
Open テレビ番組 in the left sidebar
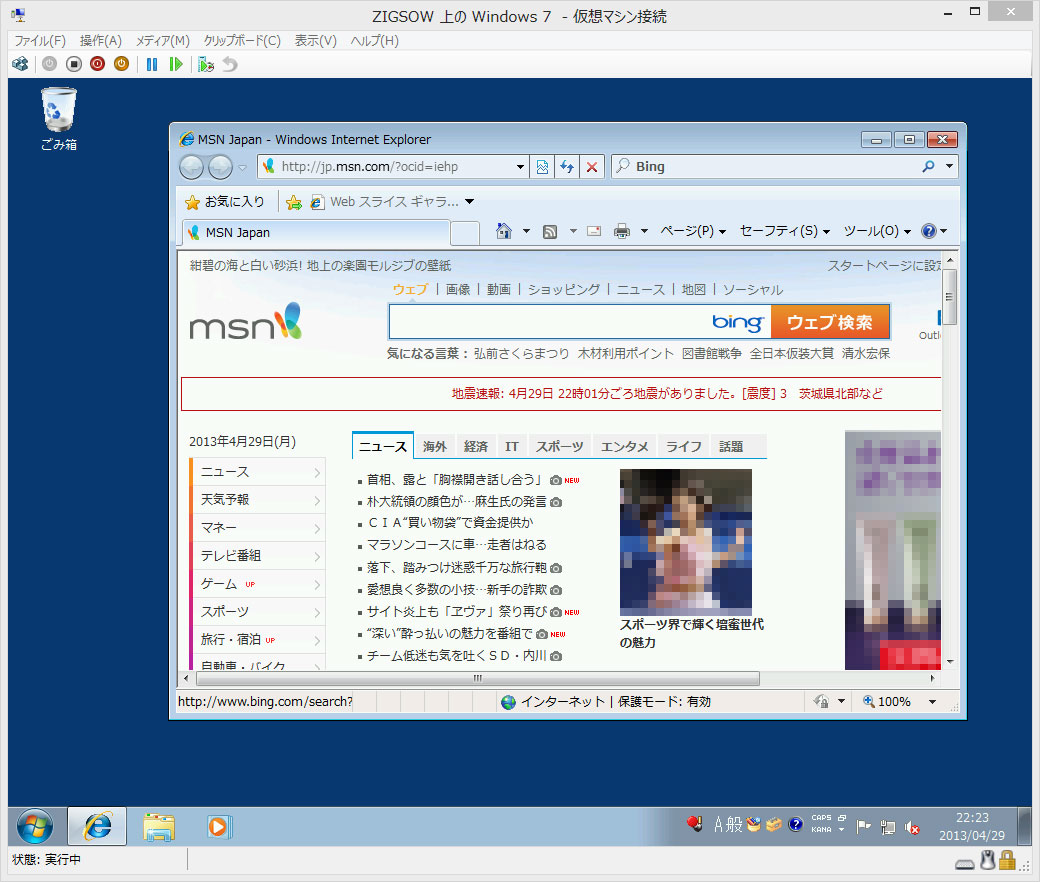pyautogui.click(x=257, y=556)
